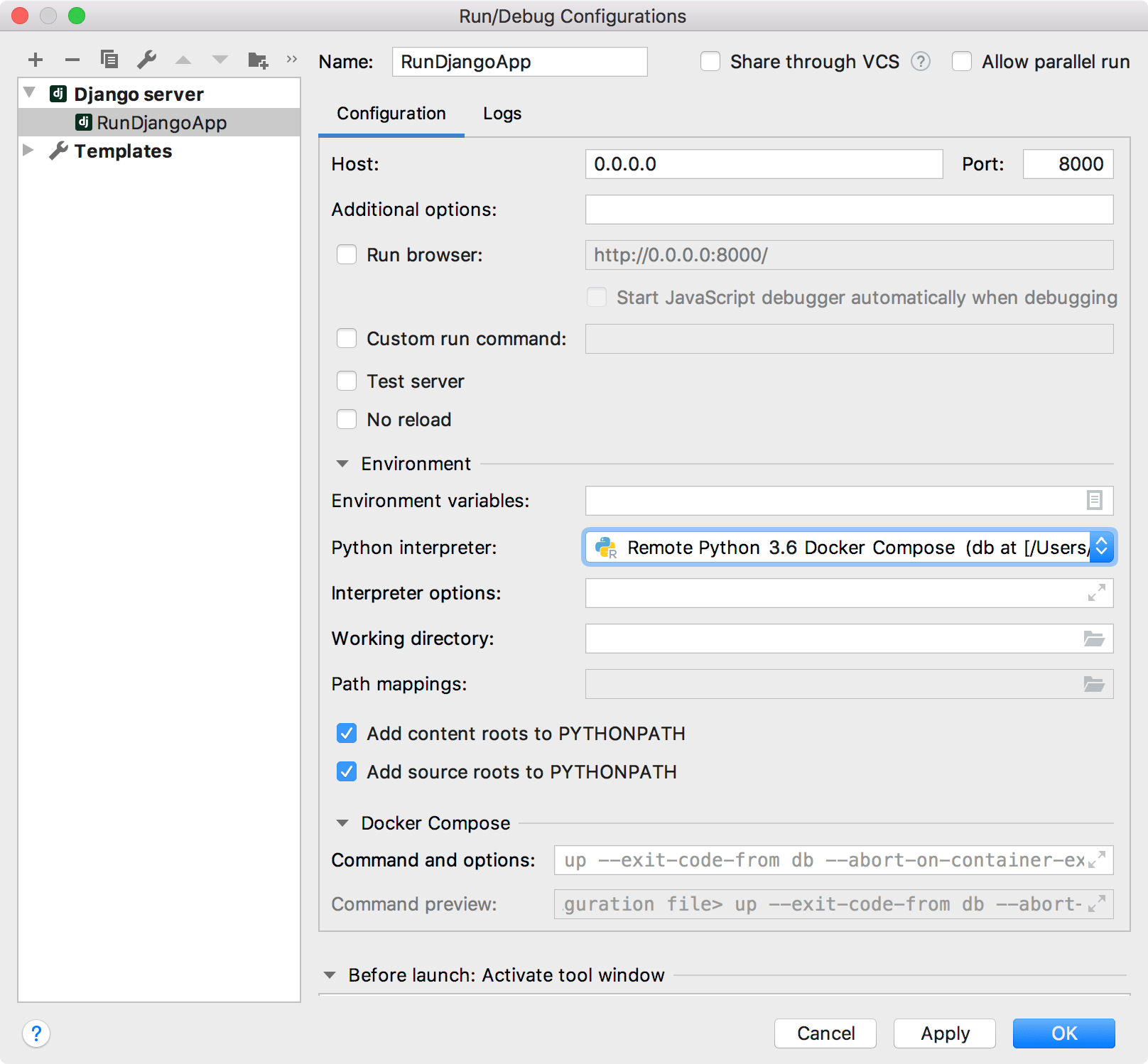Collapse Before launch section
The width and height of the screenshot is (1148, 1064).
330,975
